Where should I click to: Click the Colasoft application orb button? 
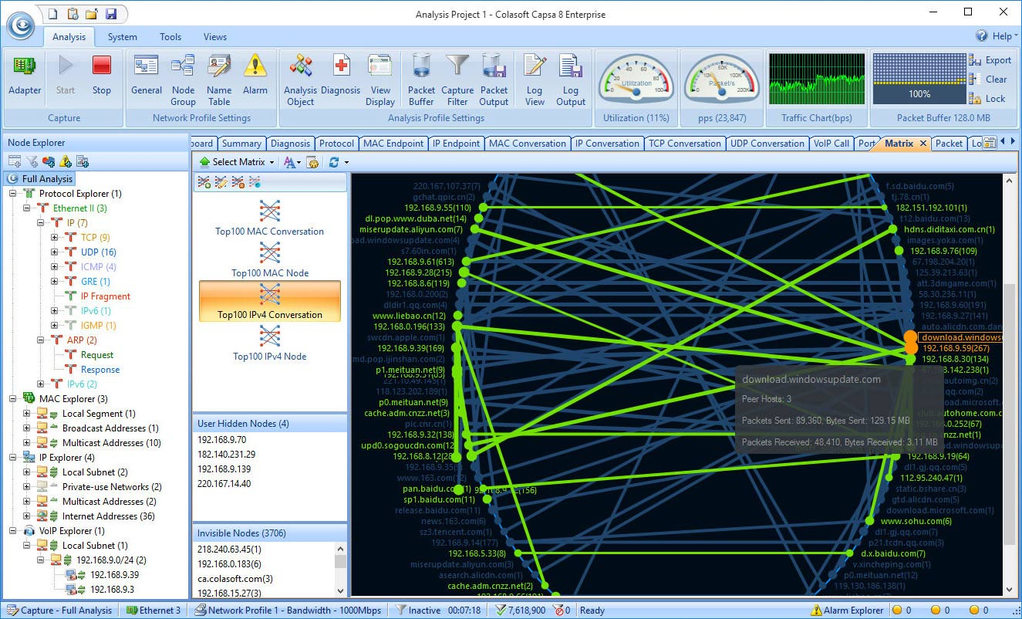tap(22, 25)
